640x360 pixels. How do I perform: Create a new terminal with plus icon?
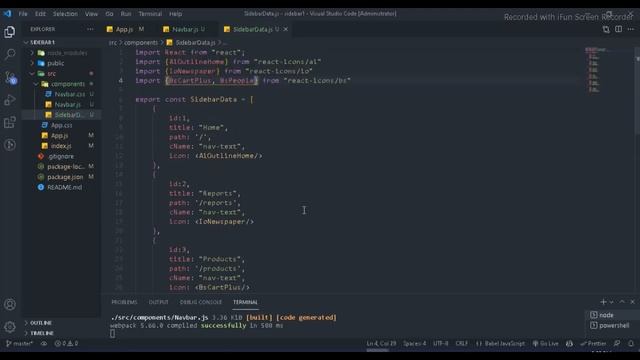pyautogui.click(x=603, y=302)
